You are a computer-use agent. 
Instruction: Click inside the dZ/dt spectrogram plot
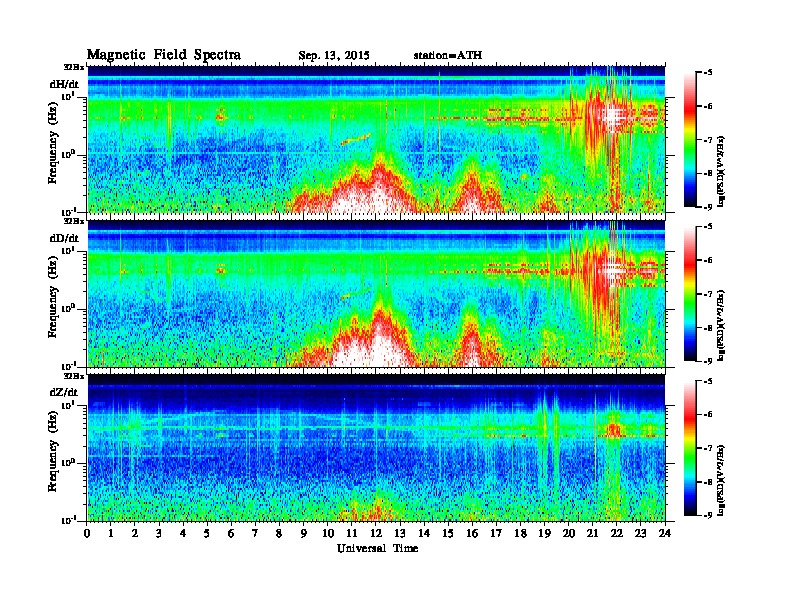point(376,448)
